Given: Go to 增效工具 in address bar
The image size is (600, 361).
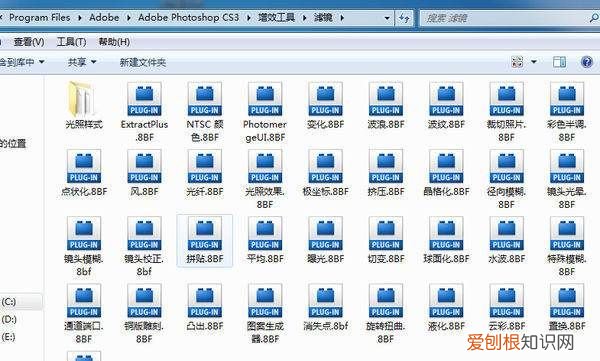Looking at the screenshot, I should (x=276, y=18).
